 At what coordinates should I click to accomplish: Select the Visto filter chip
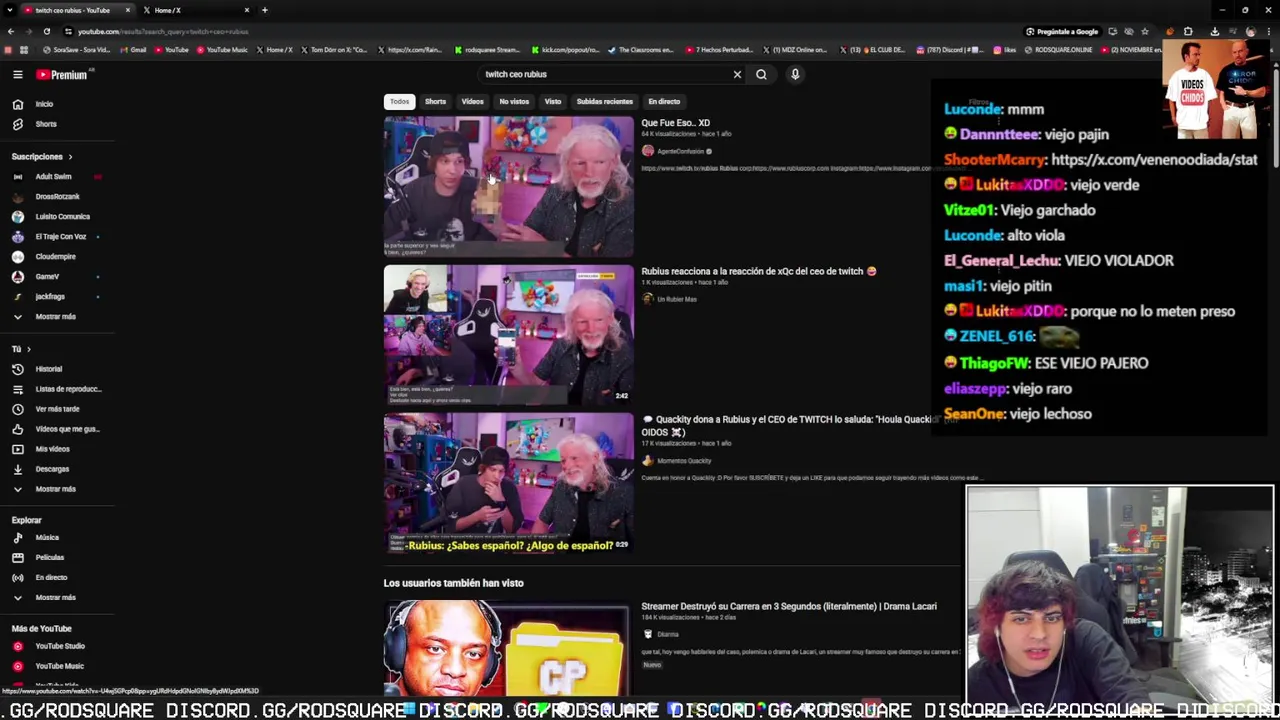(x=552, y=101)
